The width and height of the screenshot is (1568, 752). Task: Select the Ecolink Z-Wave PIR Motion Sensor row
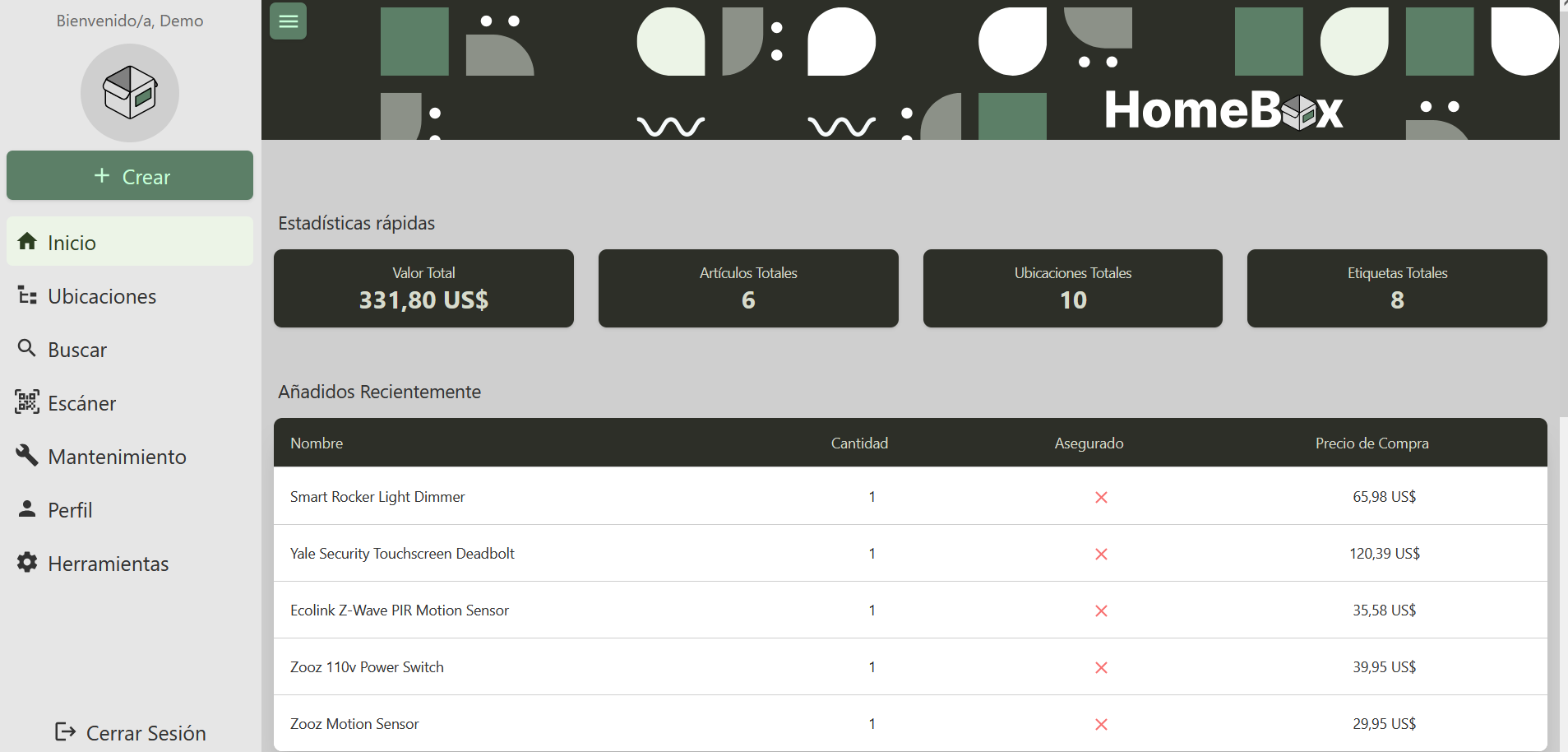click(x=400, y=610)
